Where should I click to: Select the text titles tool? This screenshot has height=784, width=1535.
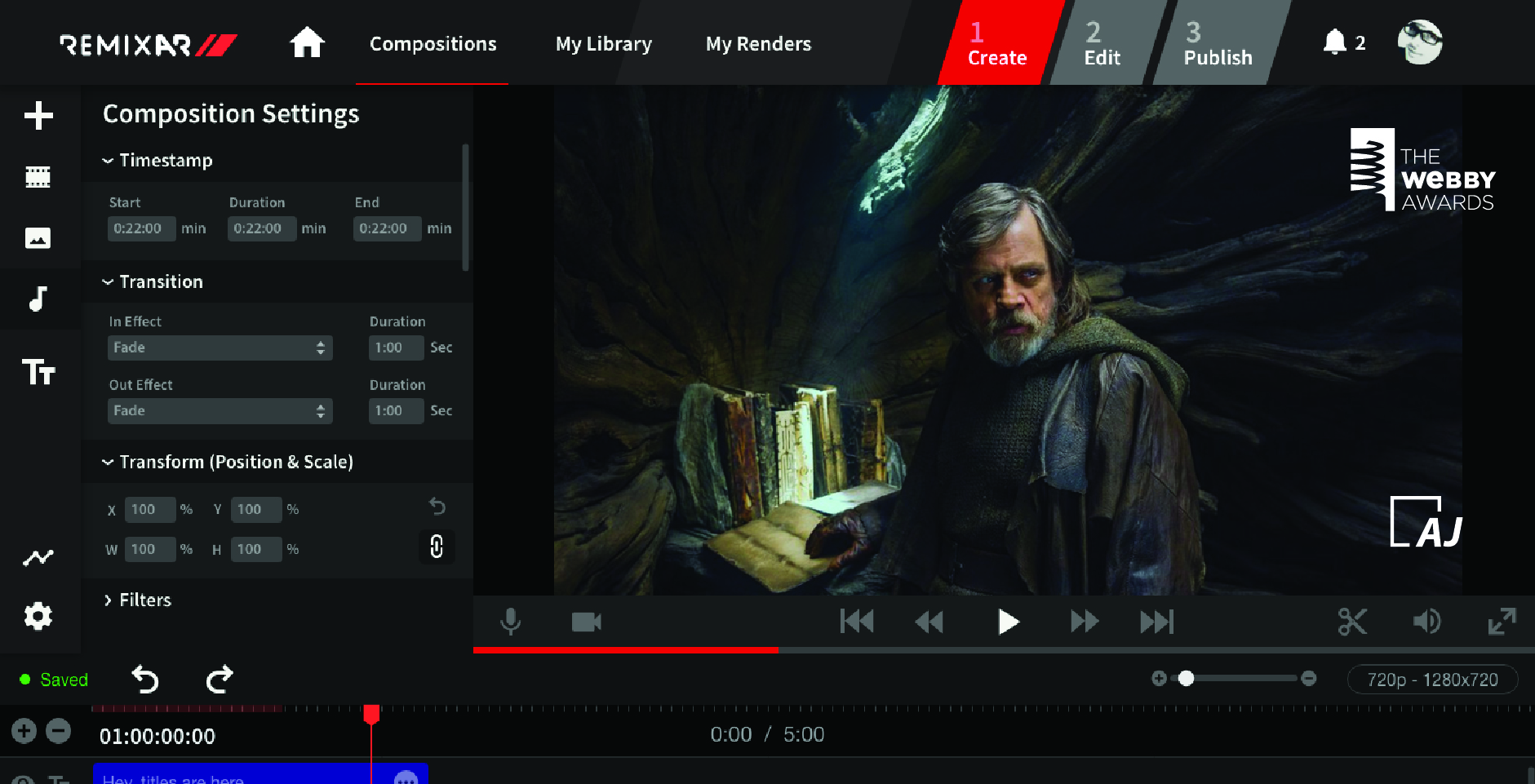(38, 371)
